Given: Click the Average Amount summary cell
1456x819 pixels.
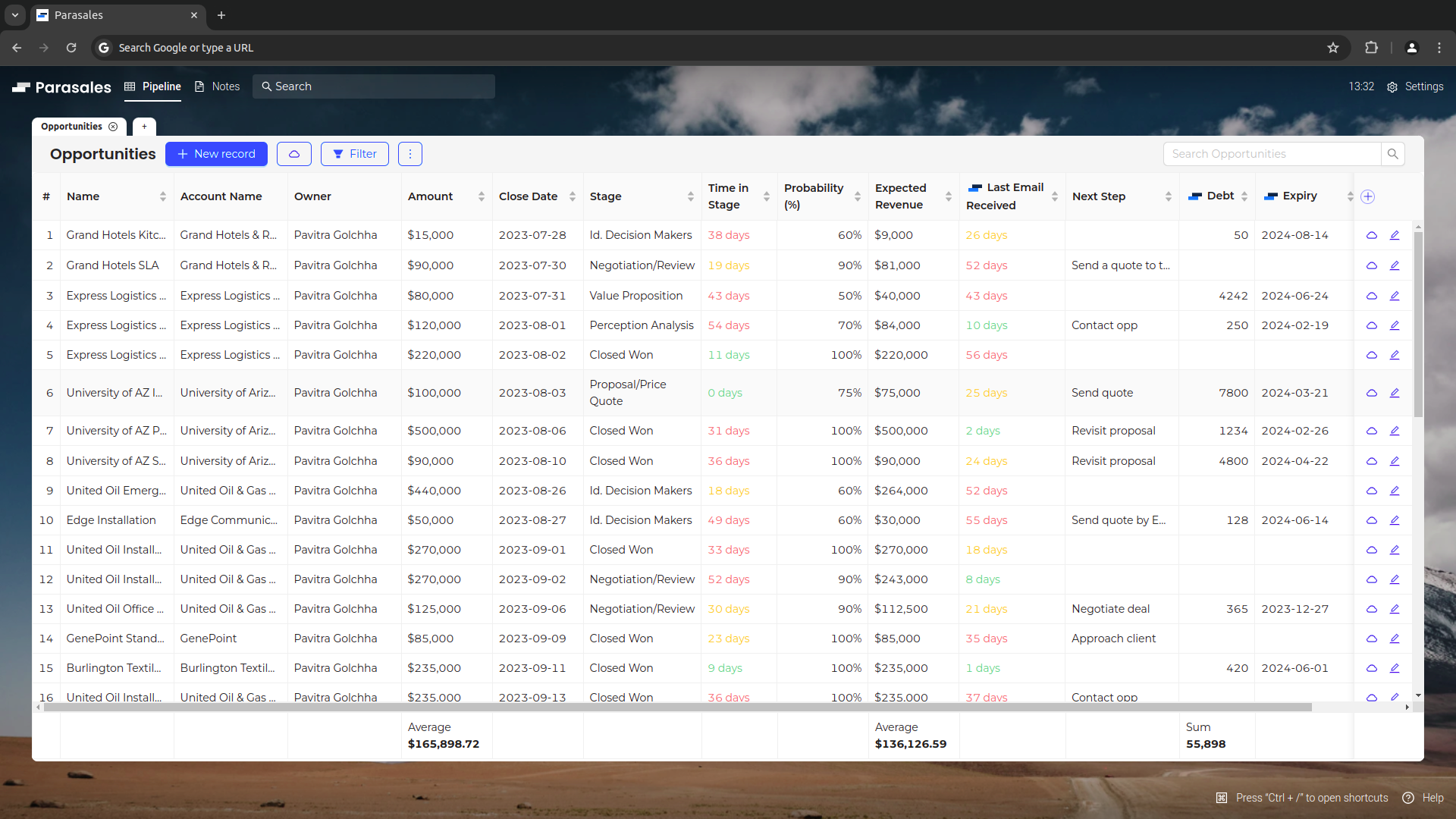Looking at the screenshot, I should point(447,736).
